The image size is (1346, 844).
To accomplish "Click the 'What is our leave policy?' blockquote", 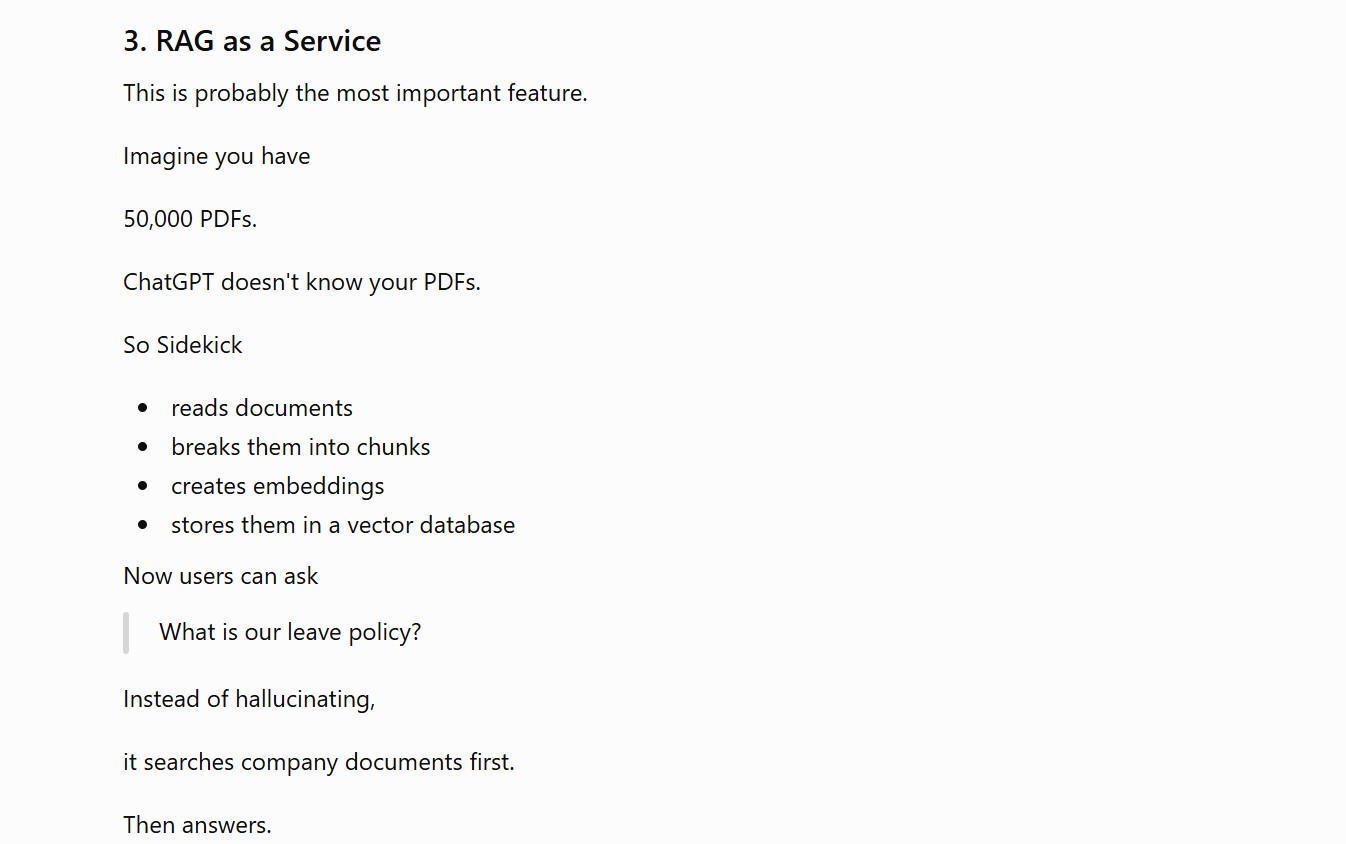I will pyautogui.click(x=290, y=632).
